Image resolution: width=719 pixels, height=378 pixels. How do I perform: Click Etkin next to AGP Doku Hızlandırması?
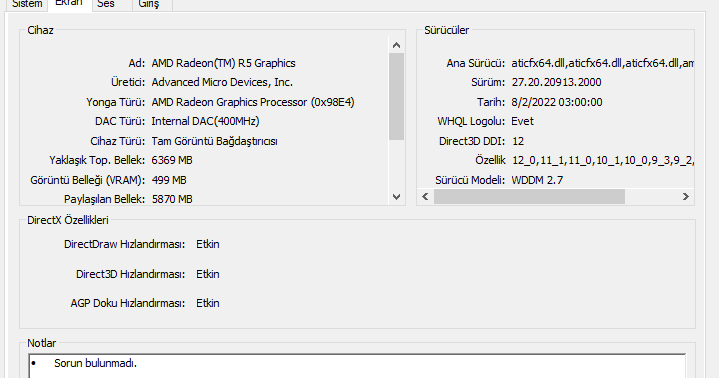[208, 303]
